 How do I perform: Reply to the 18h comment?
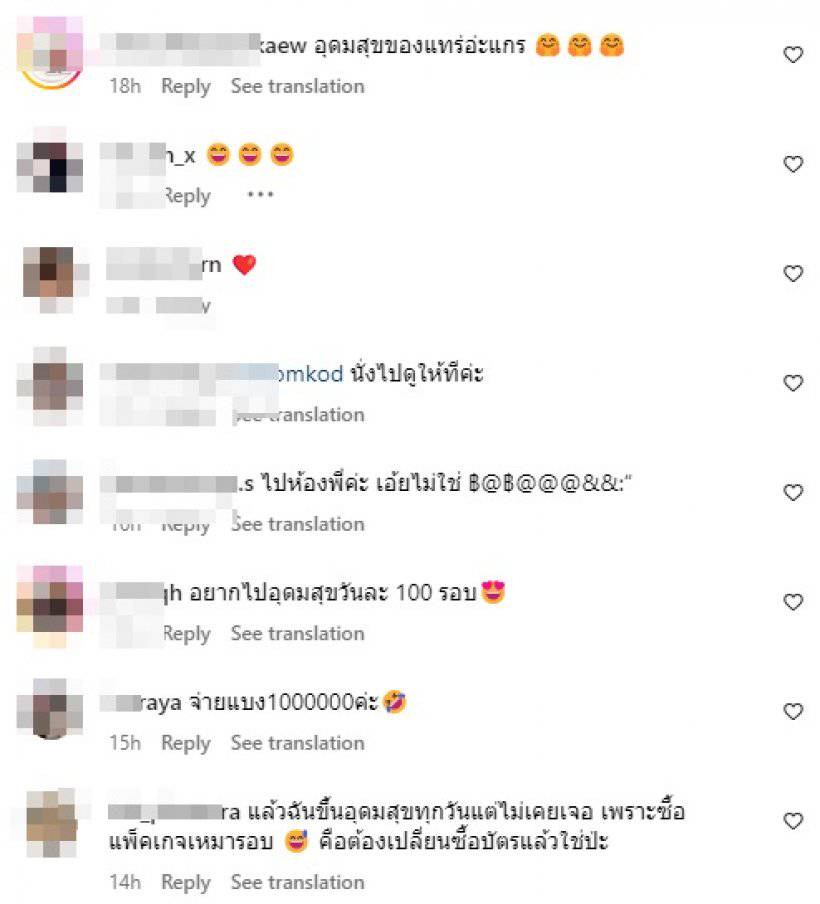tap(186, 86)
